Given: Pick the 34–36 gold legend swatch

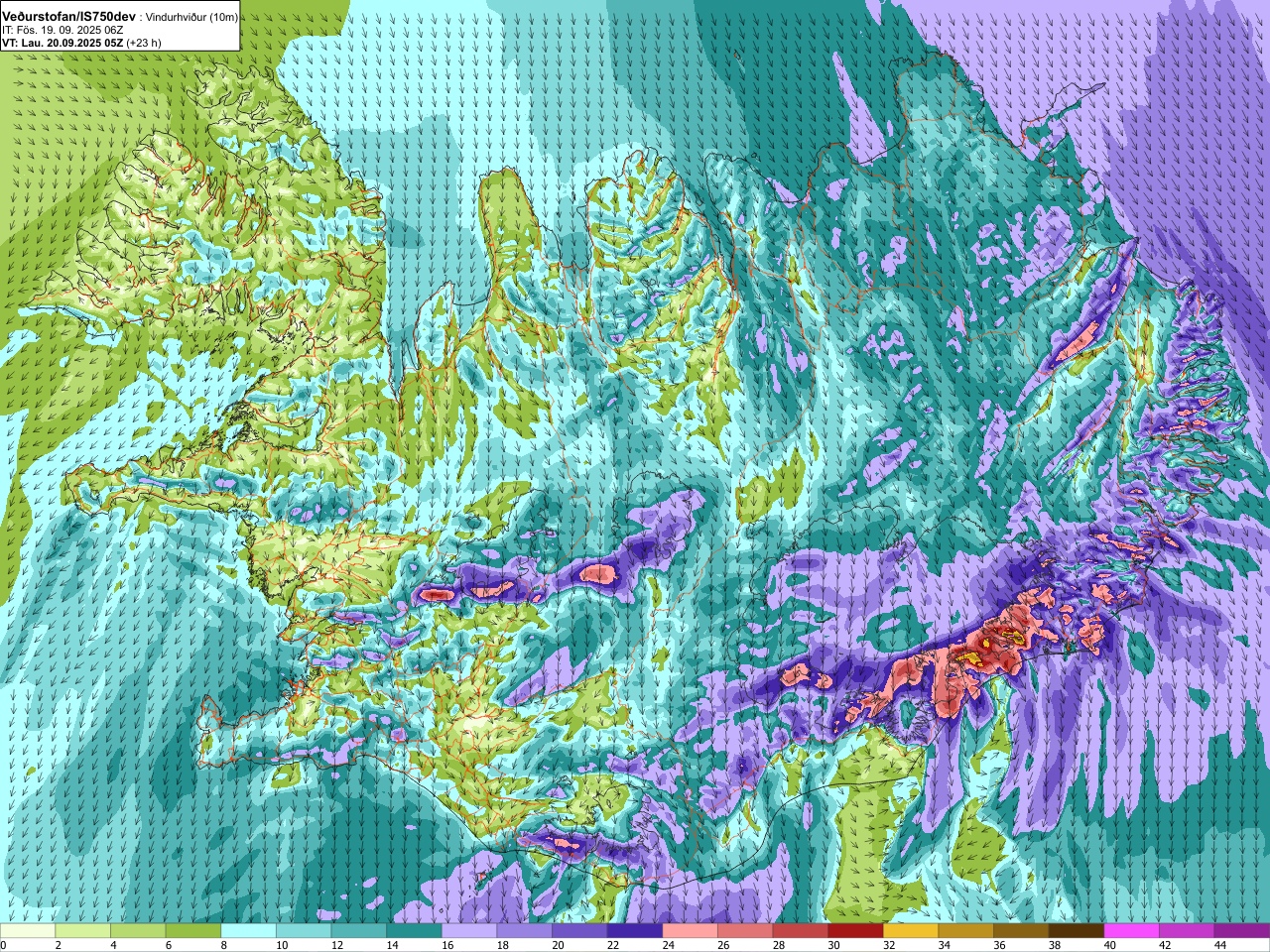Looking at the screenshot, I should (966, 931).
